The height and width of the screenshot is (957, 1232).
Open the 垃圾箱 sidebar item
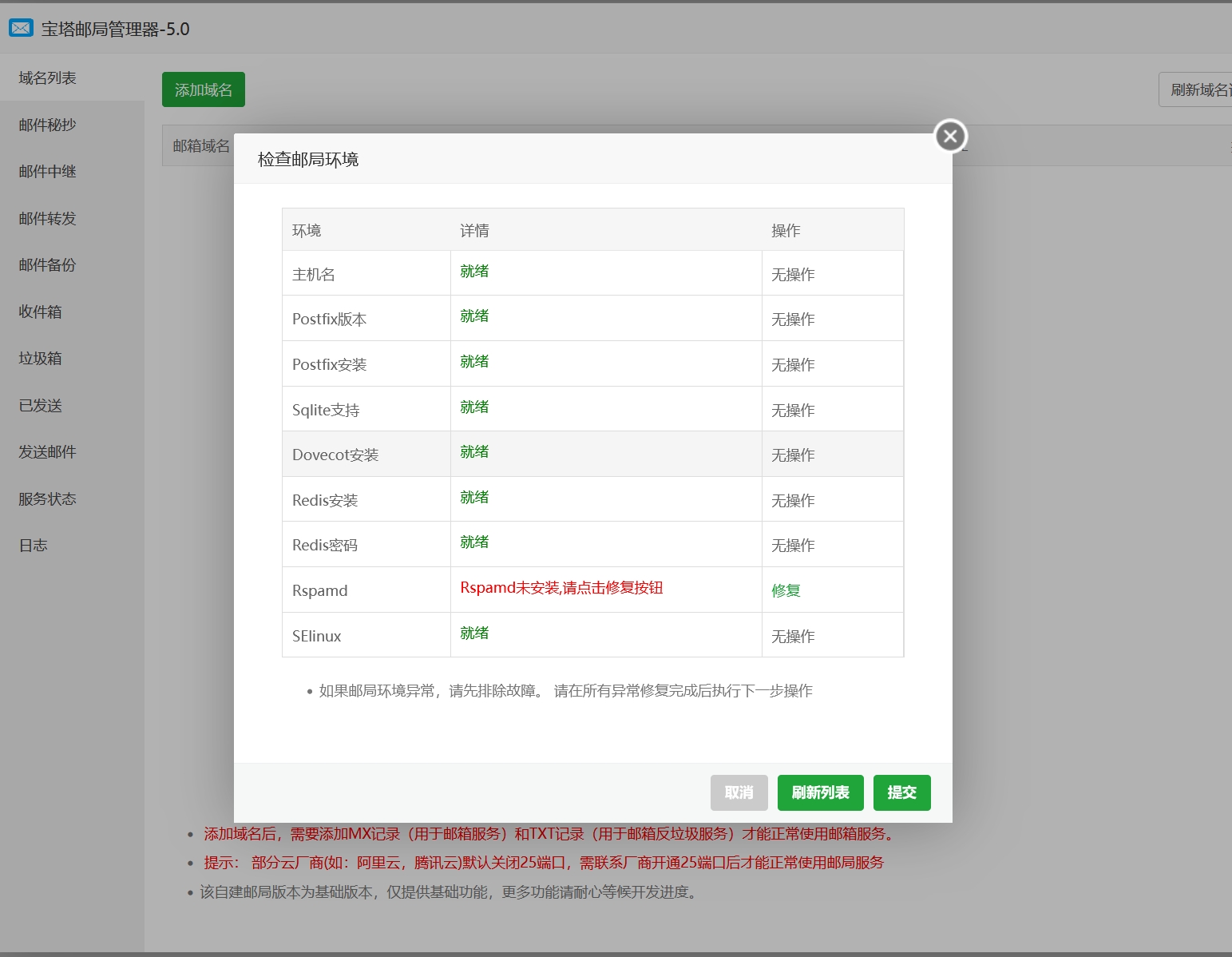coord(72,358)
